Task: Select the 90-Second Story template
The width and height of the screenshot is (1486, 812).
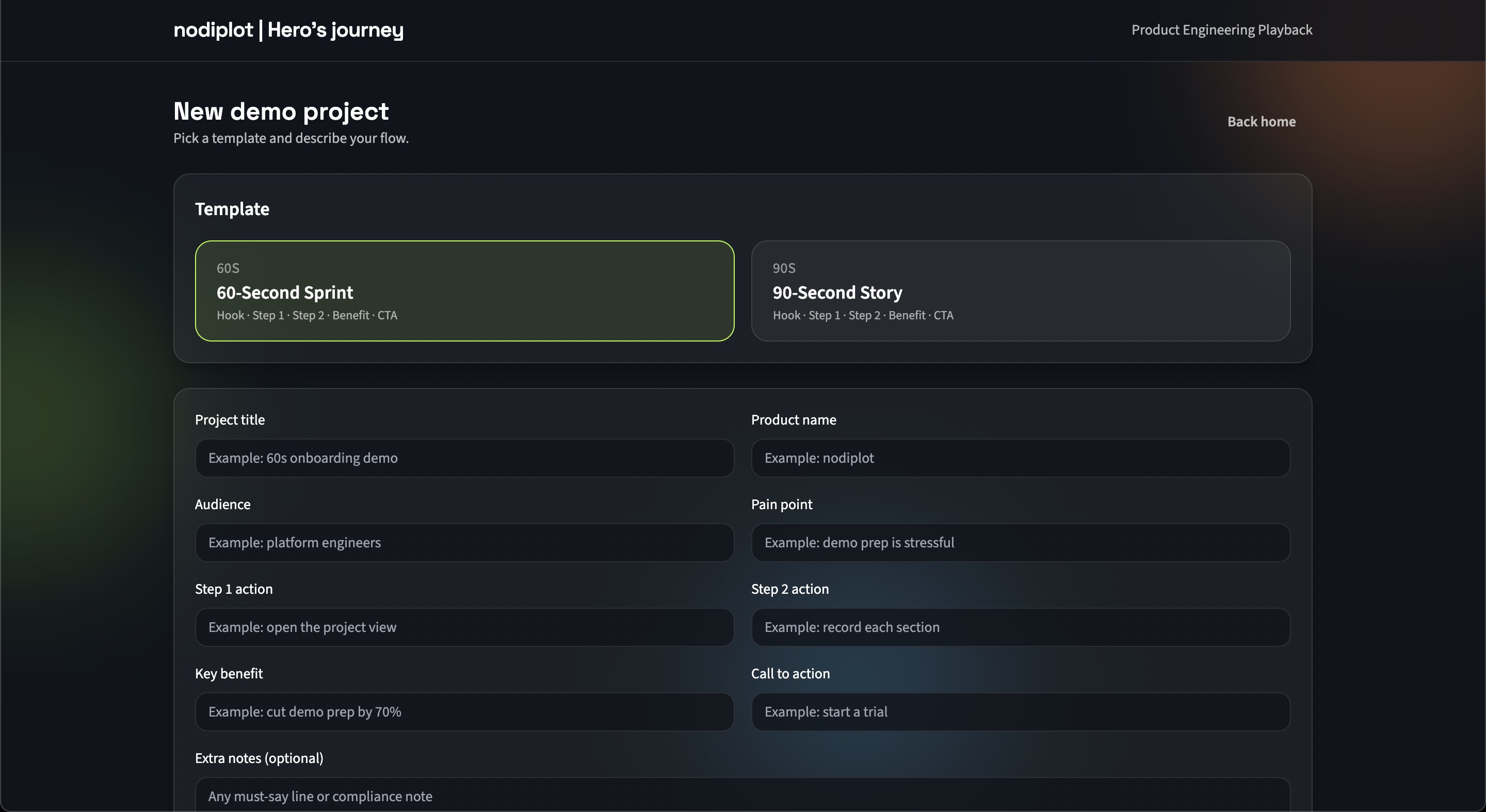Action: [1021, 291]
